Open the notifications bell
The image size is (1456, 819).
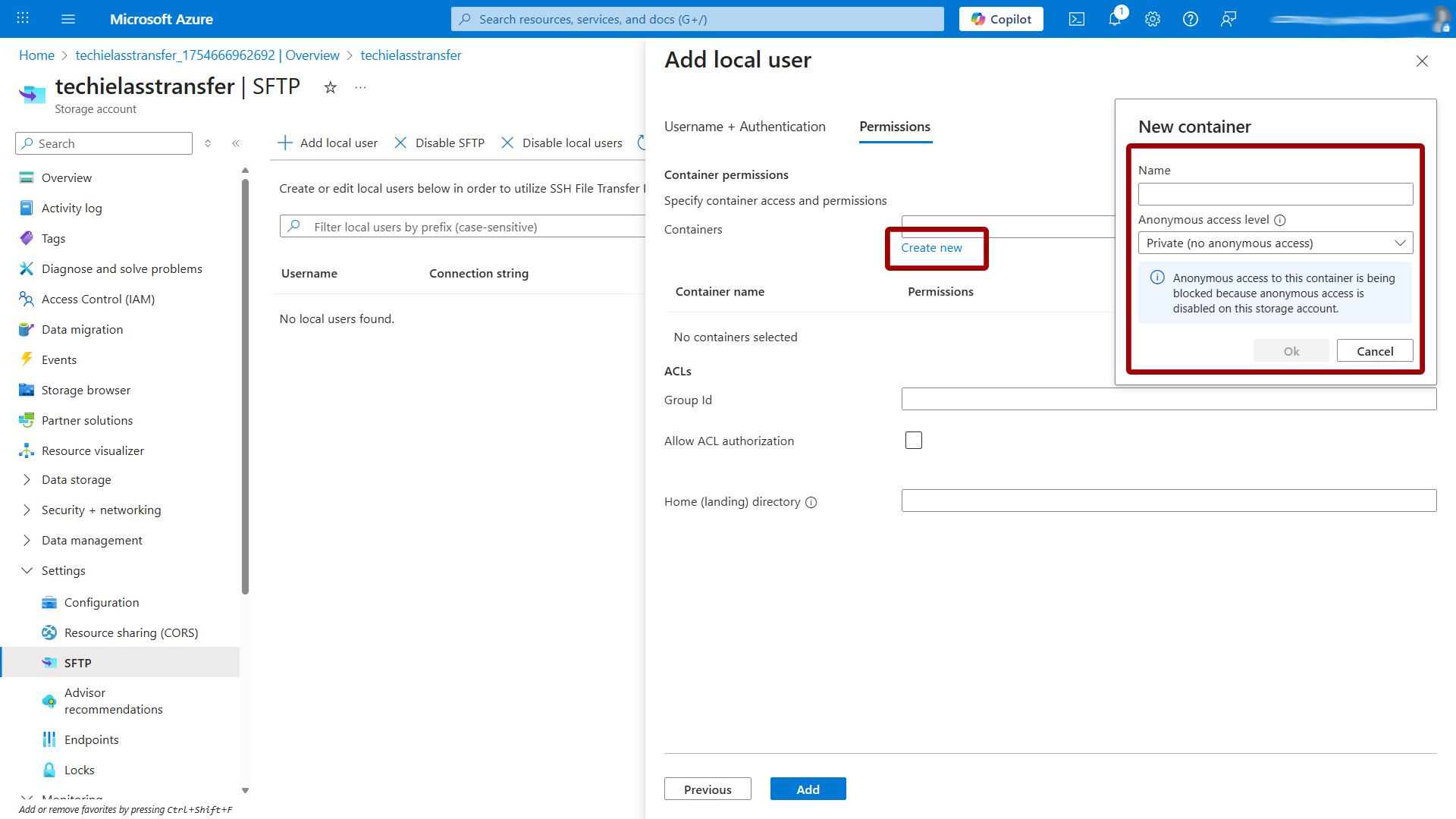1114,19
